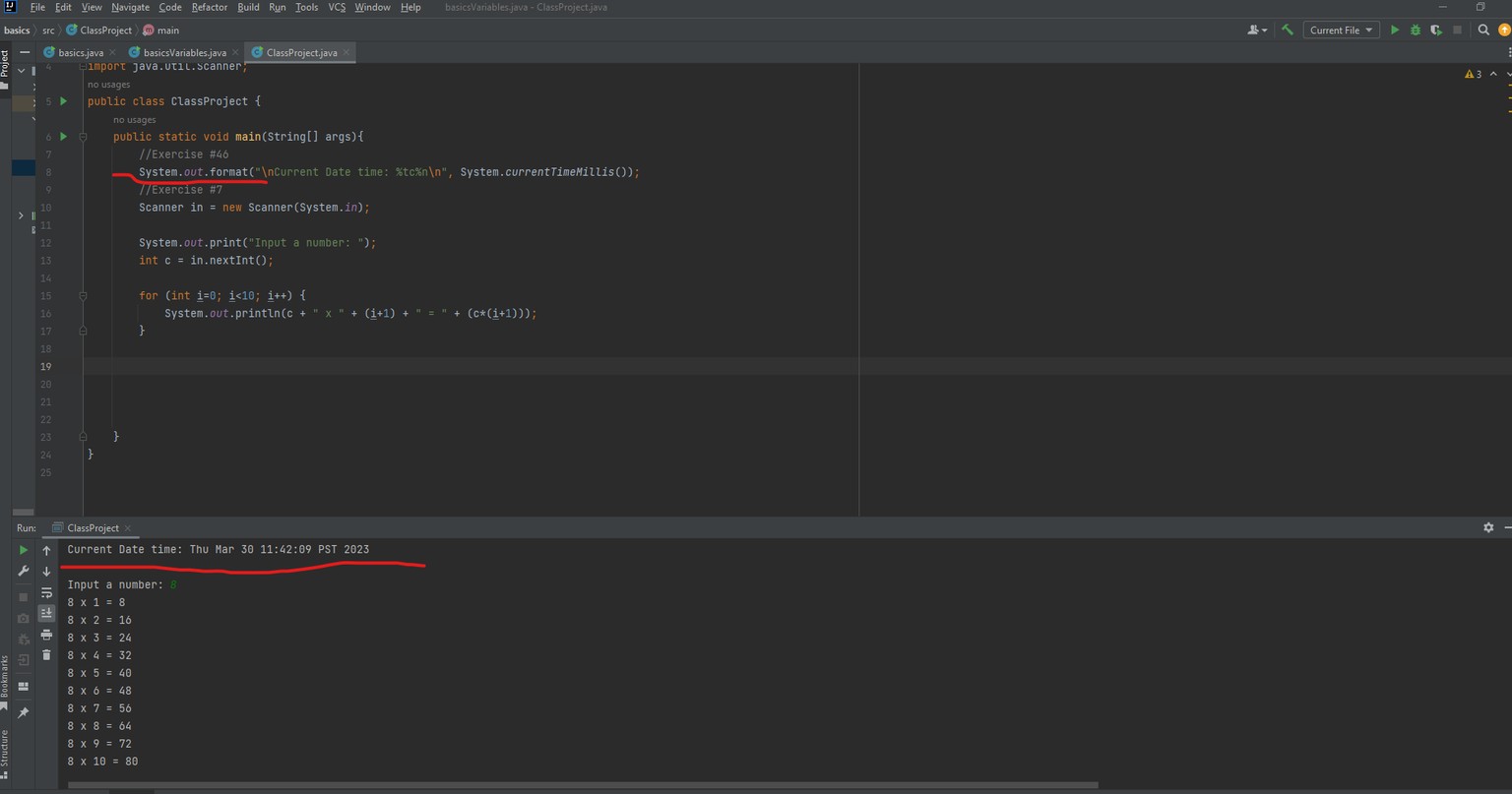Click the run gutter icon beside class ClassProject

[x=63, y=101]
